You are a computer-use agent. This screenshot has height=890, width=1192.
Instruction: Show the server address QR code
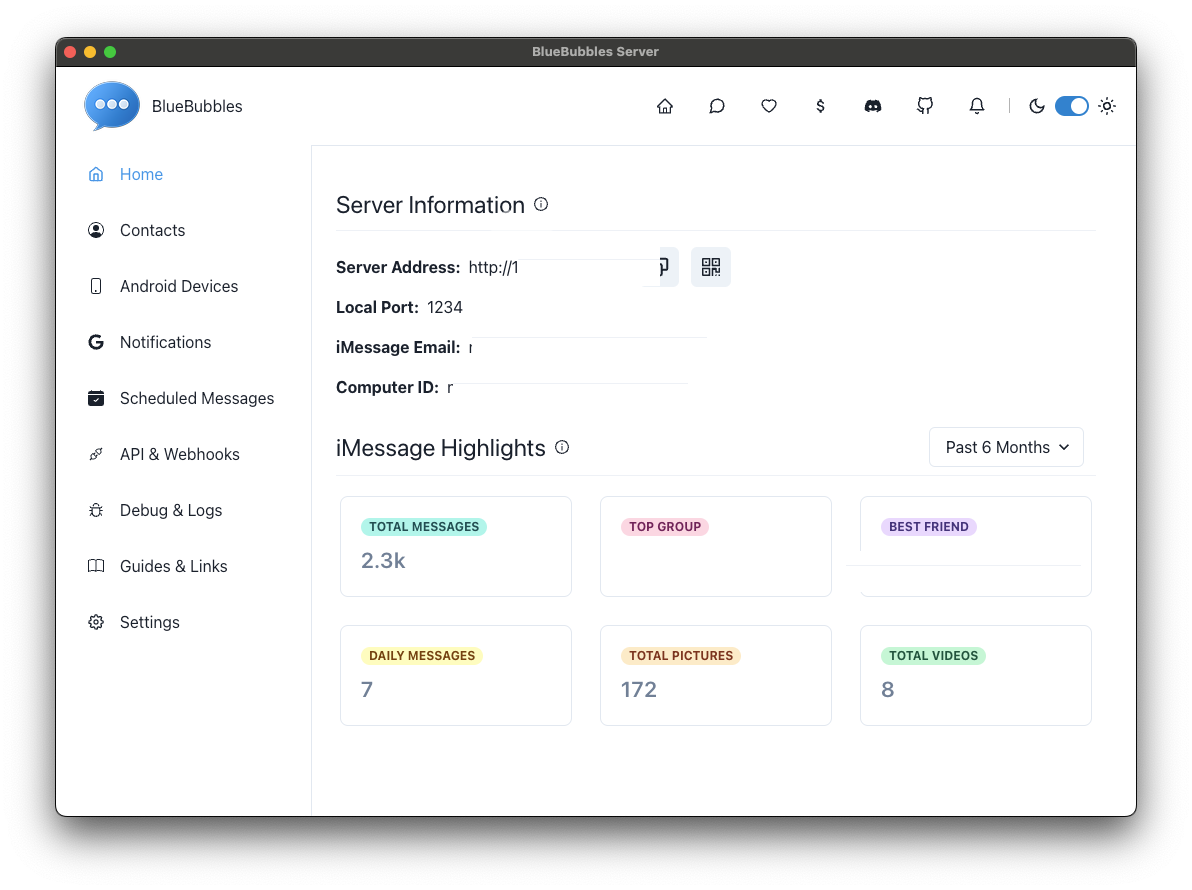tap(711, 267)
